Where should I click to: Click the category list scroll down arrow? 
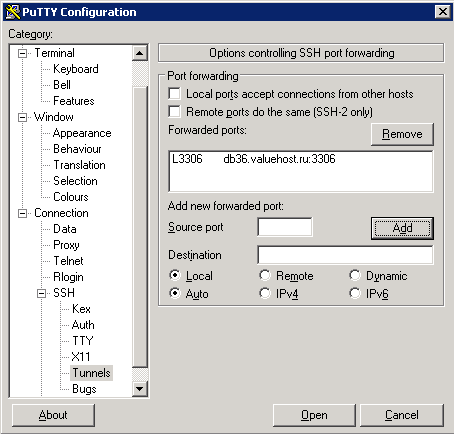pos(140,388)
